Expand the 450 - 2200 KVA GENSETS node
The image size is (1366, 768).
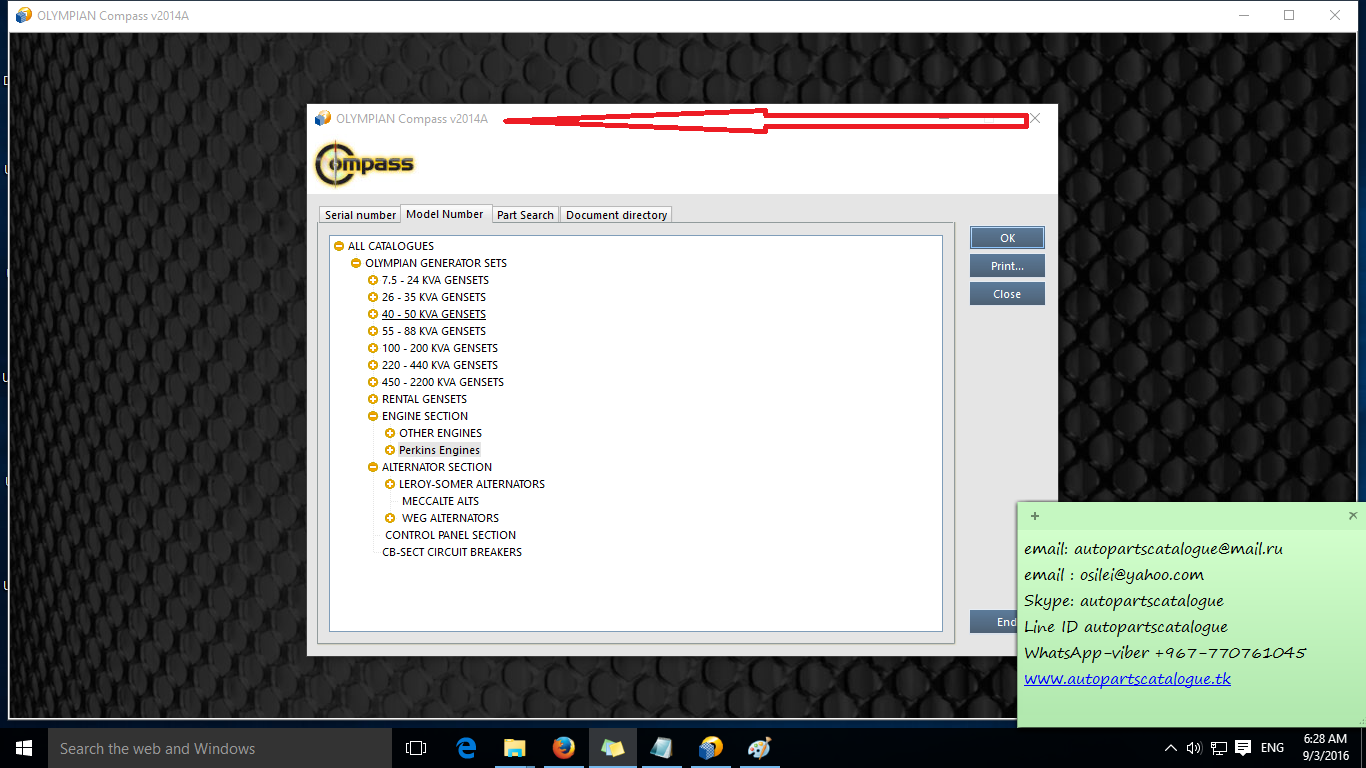pos(373,382)
